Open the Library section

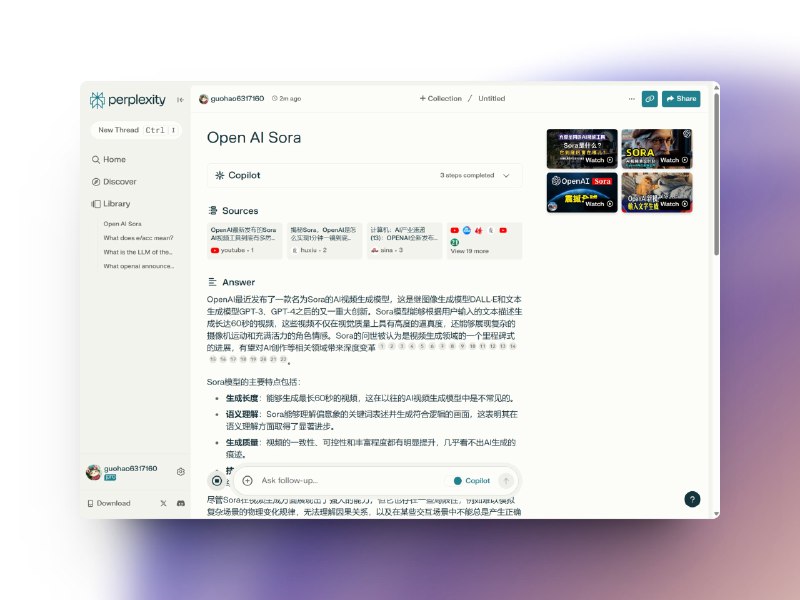[x=111, y=204]
